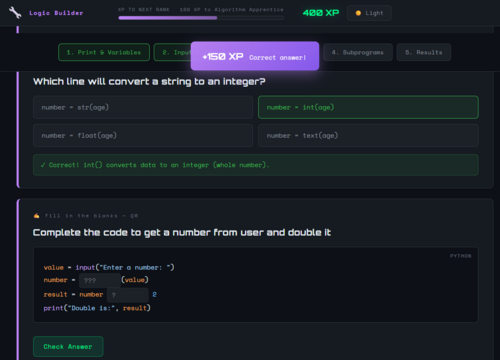
Task: Click the 'fill in the blanks – Q6' label
Action: [91, 216]
